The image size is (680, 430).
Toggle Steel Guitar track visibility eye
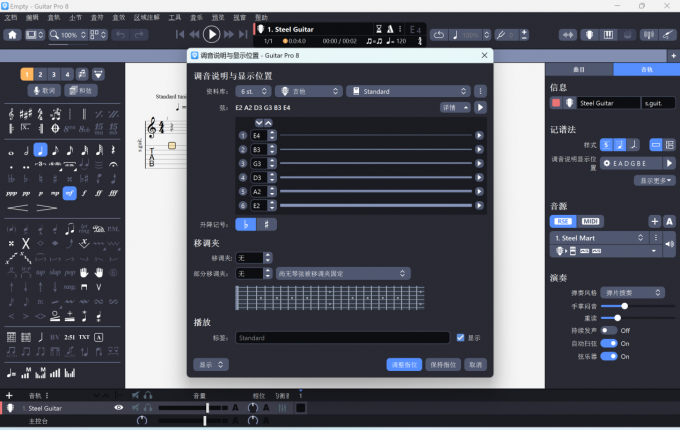coord(118,408)
